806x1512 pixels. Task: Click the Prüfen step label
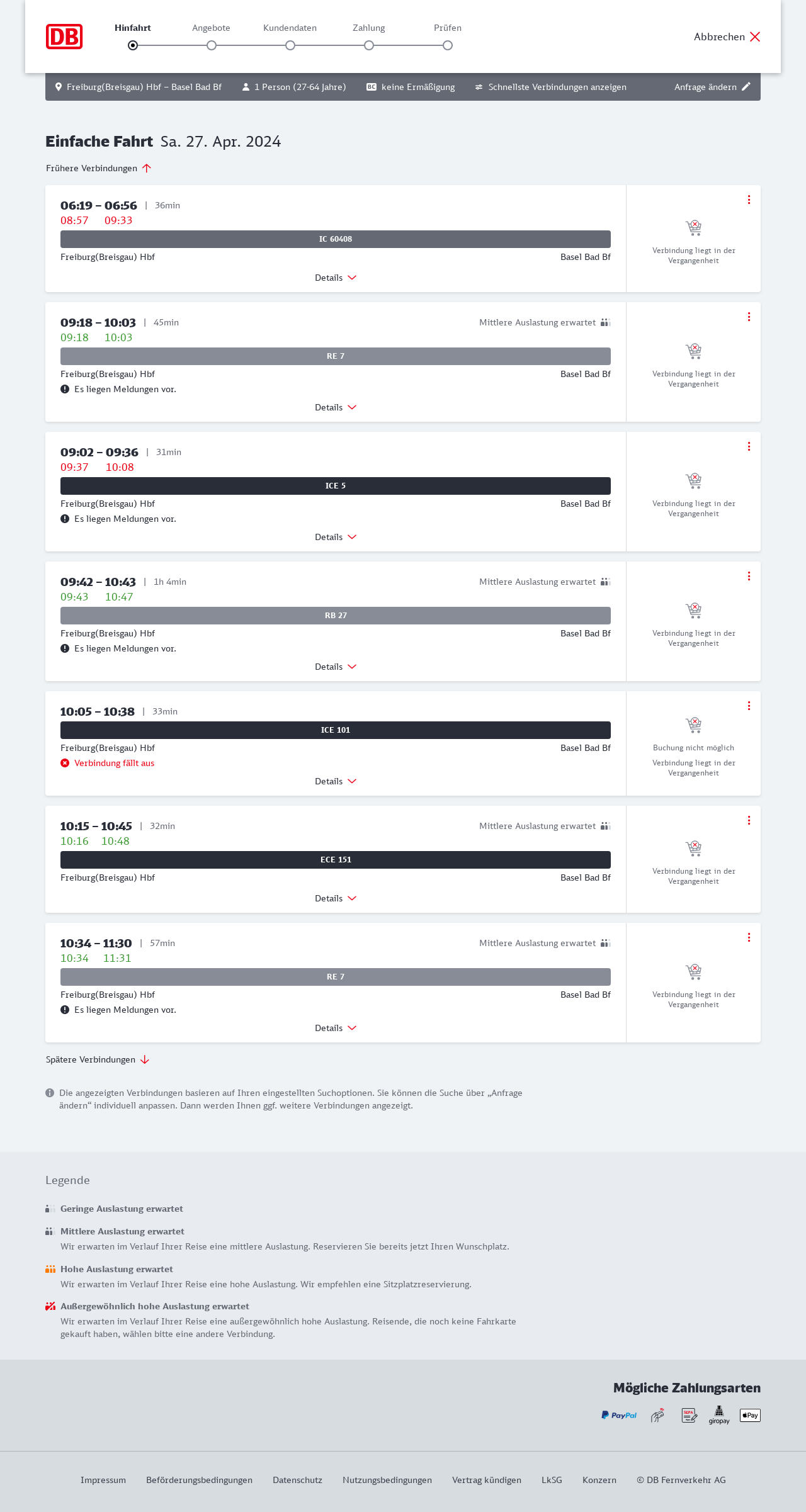[448, 28]
